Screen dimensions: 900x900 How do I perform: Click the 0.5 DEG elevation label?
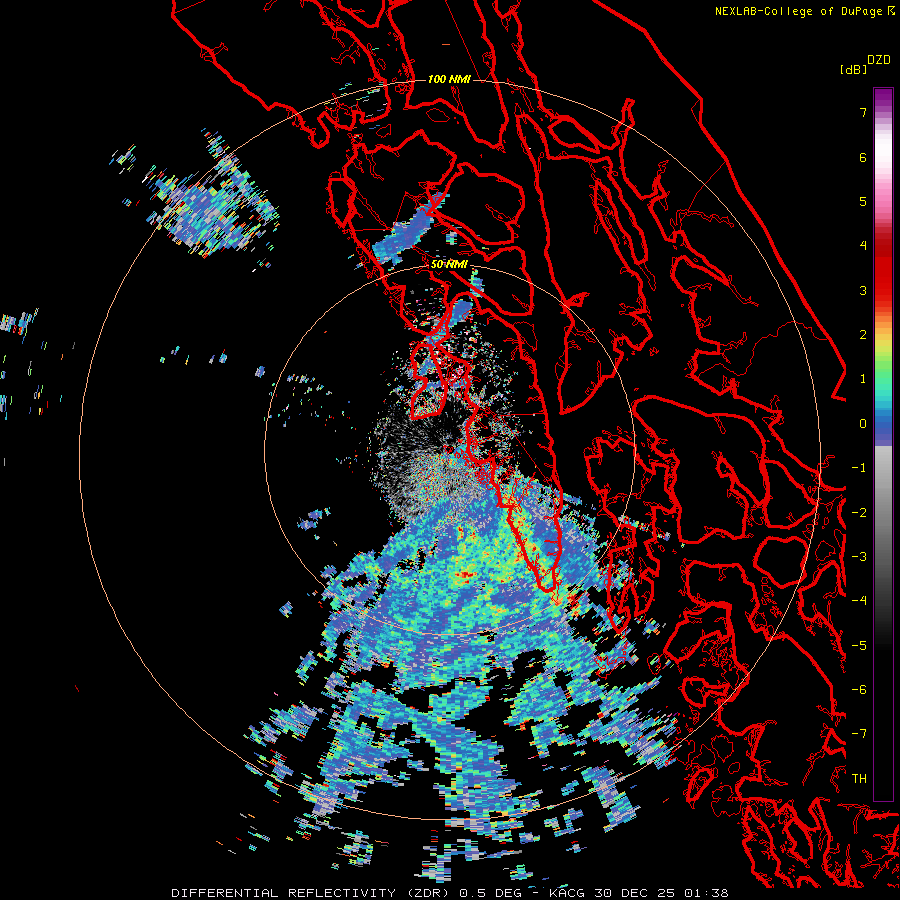pos(490,893)
